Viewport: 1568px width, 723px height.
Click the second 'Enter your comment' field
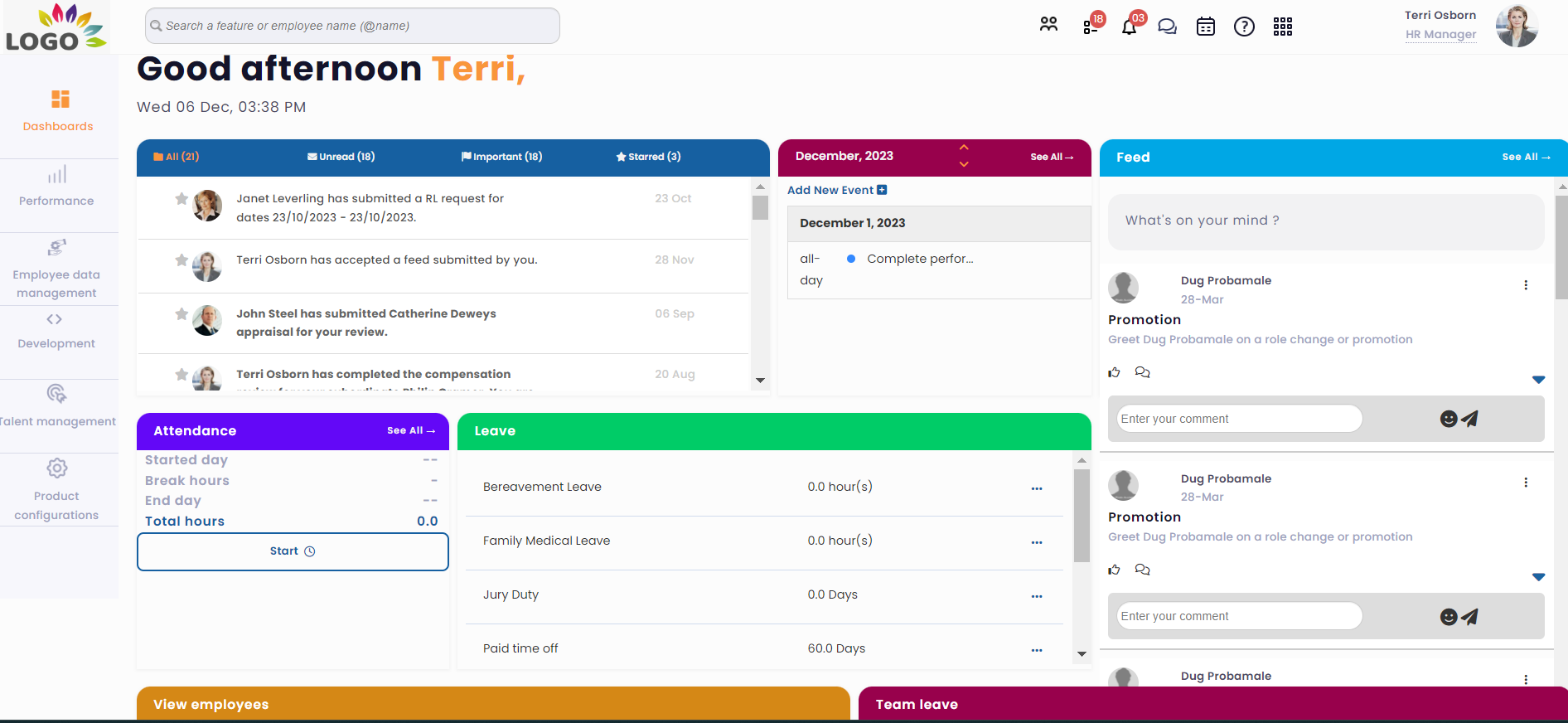pyautogui.click(x=1239, y=616)
